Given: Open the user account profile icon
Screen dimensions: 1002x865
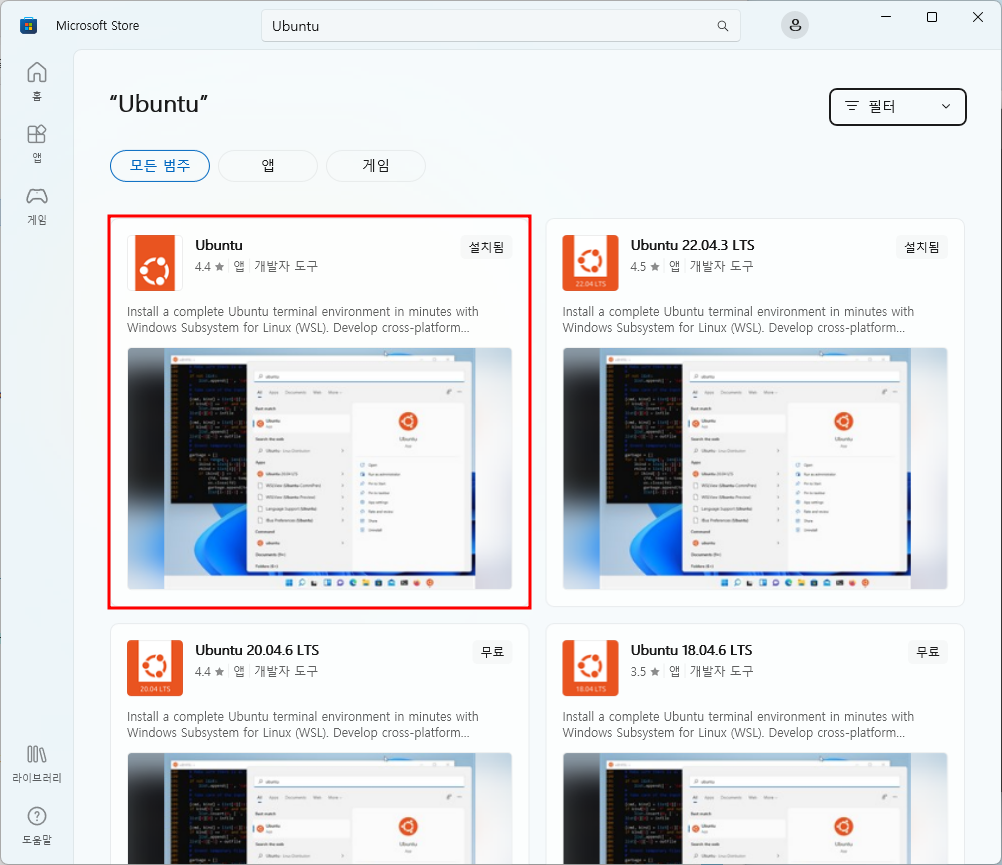Looking at the screenshot, I should 795,26.
